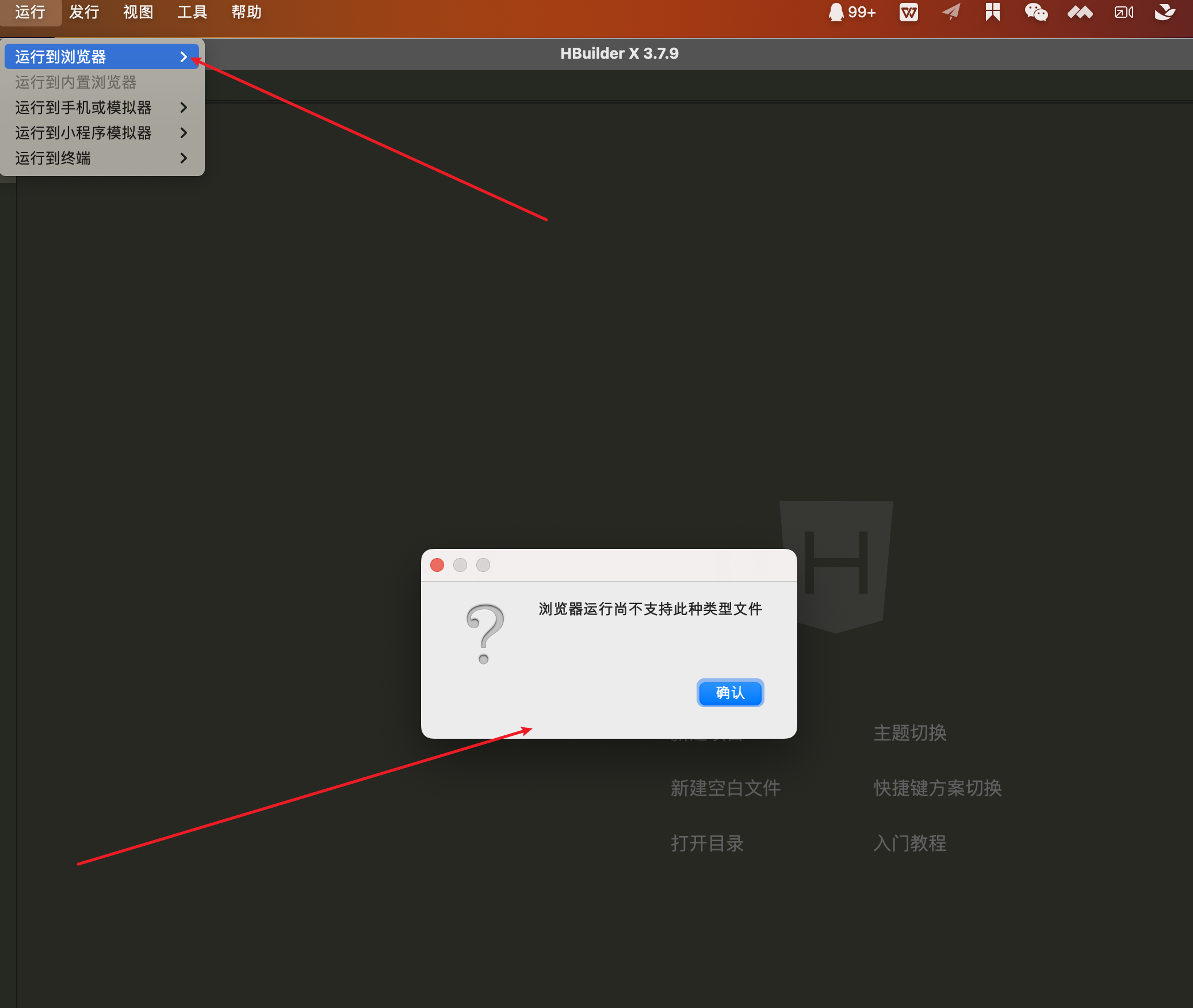Click the bookmark-shaped menu bar icon

(992, 12)
